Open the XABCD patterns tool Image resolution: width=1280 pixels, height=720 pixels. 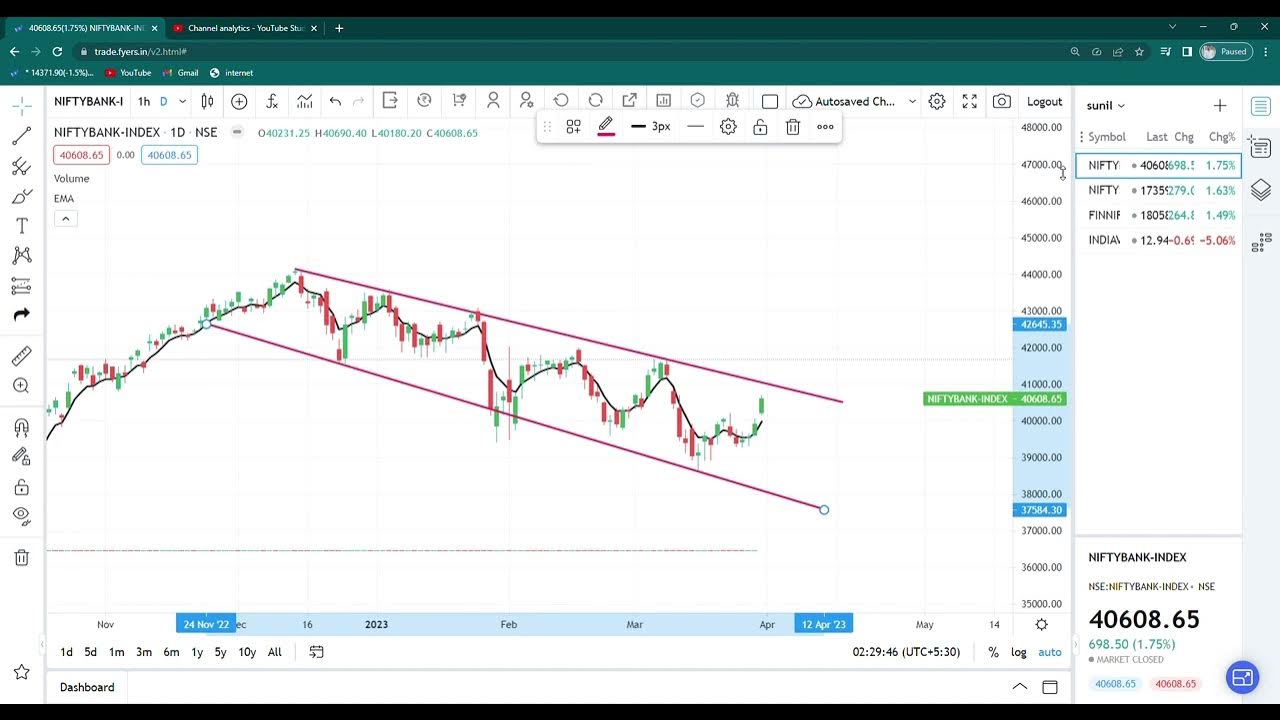pyautogui.click(x=21, y=256)
